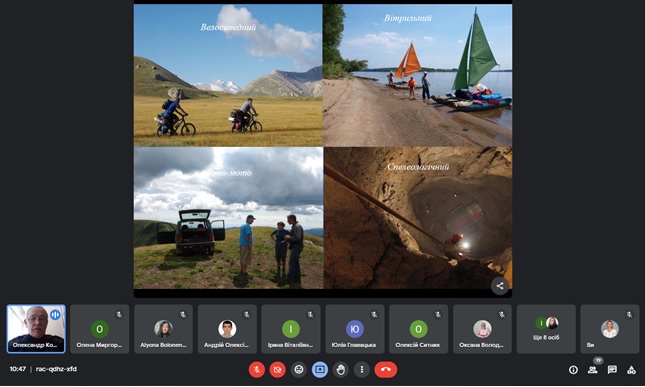Select Олександр participant tile
645x387 pixels.
pyautogui.click(x=36, y=329)
